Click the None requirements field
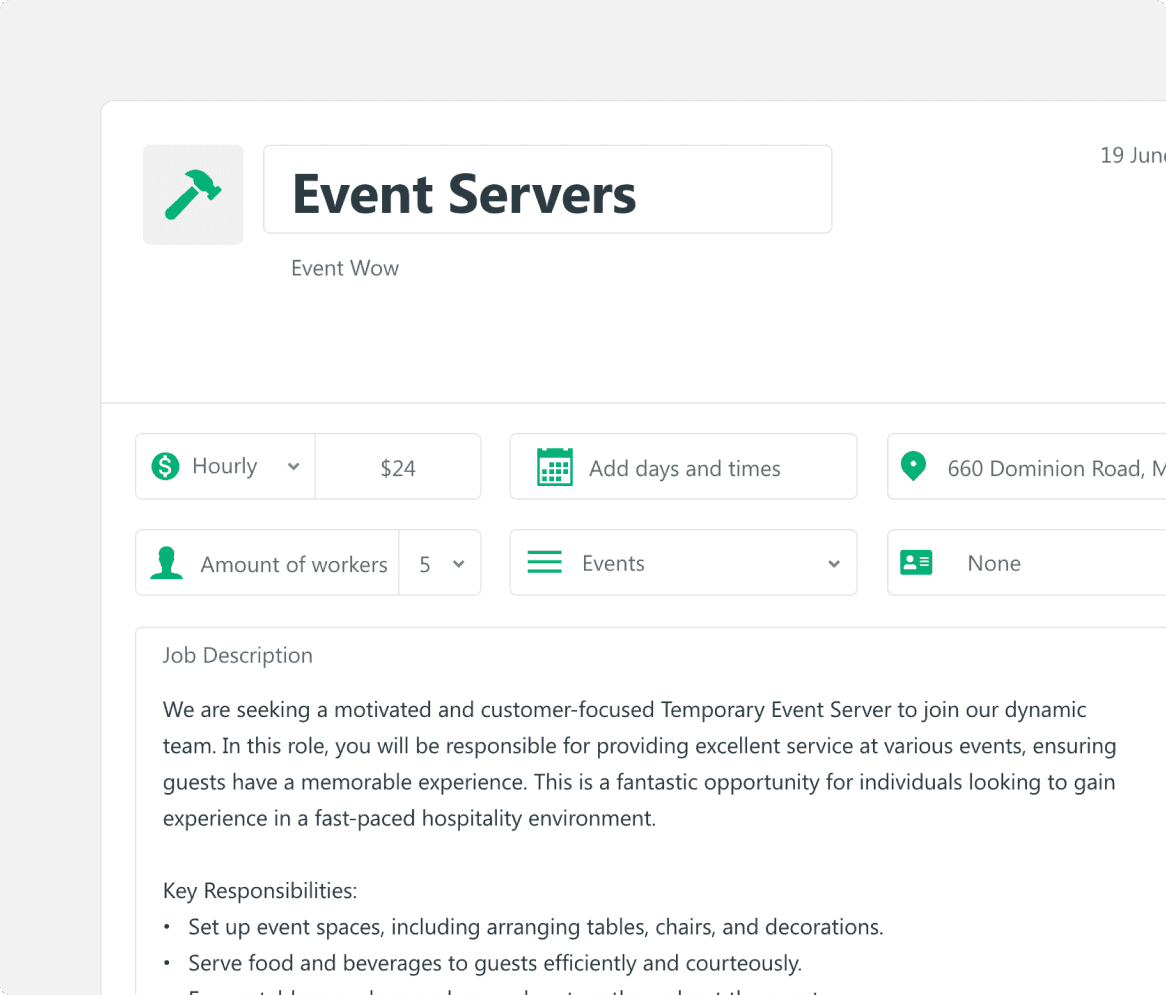 [994, 563]
